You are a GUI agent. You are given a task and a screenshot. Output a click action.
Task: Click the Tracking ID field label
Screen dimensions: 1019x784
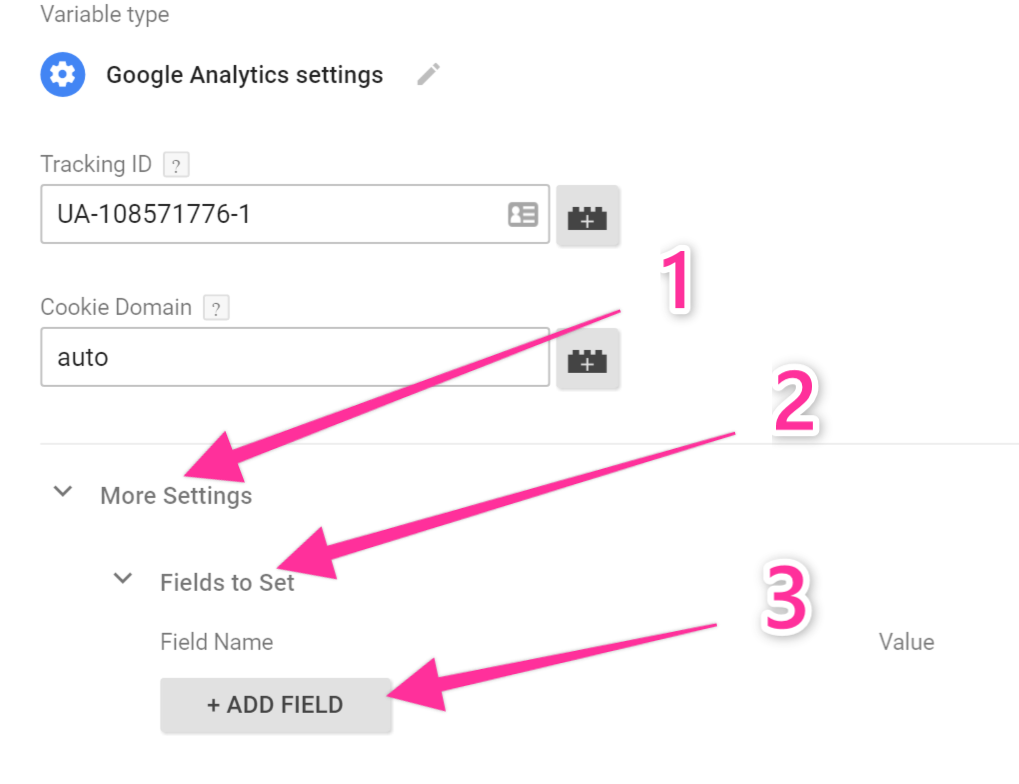(x=96, y=164)
